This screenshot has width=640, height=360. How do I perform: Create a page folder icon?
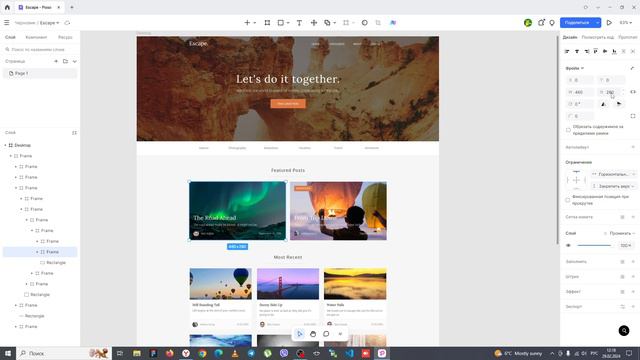(65, 61)
